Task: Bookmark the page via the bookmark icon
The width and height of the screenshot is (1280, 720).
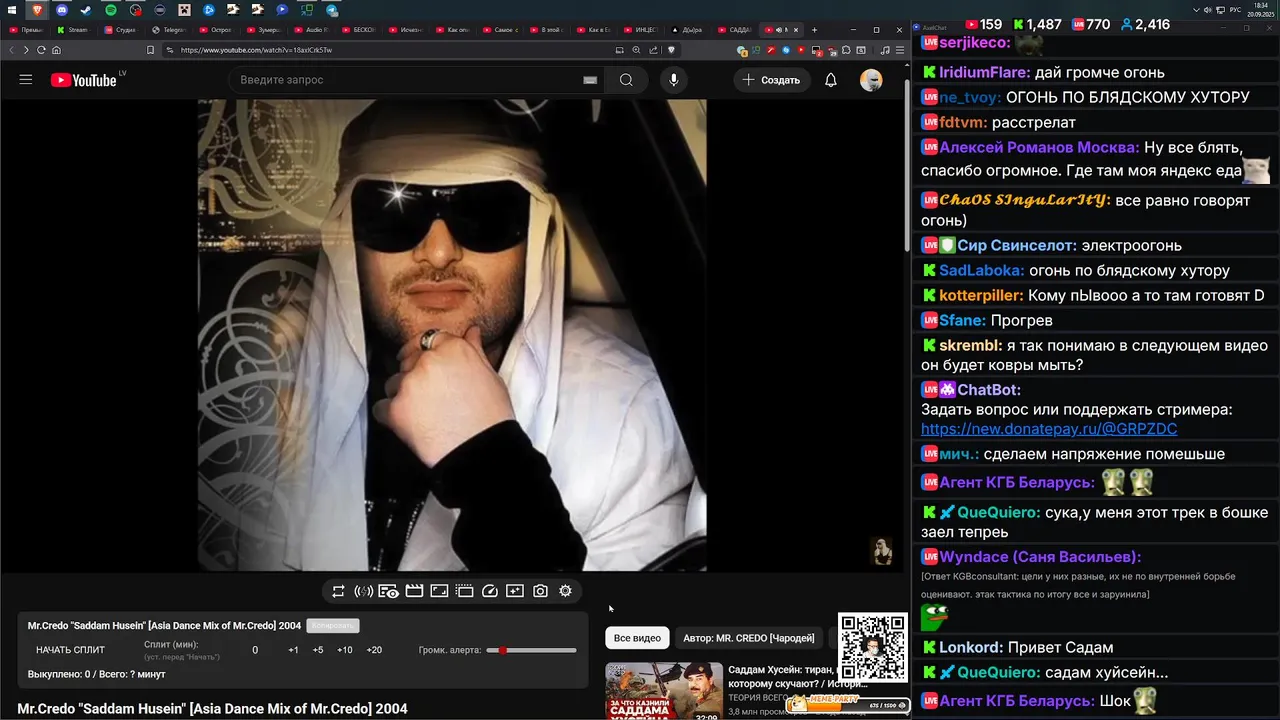Action: point(150,50)
